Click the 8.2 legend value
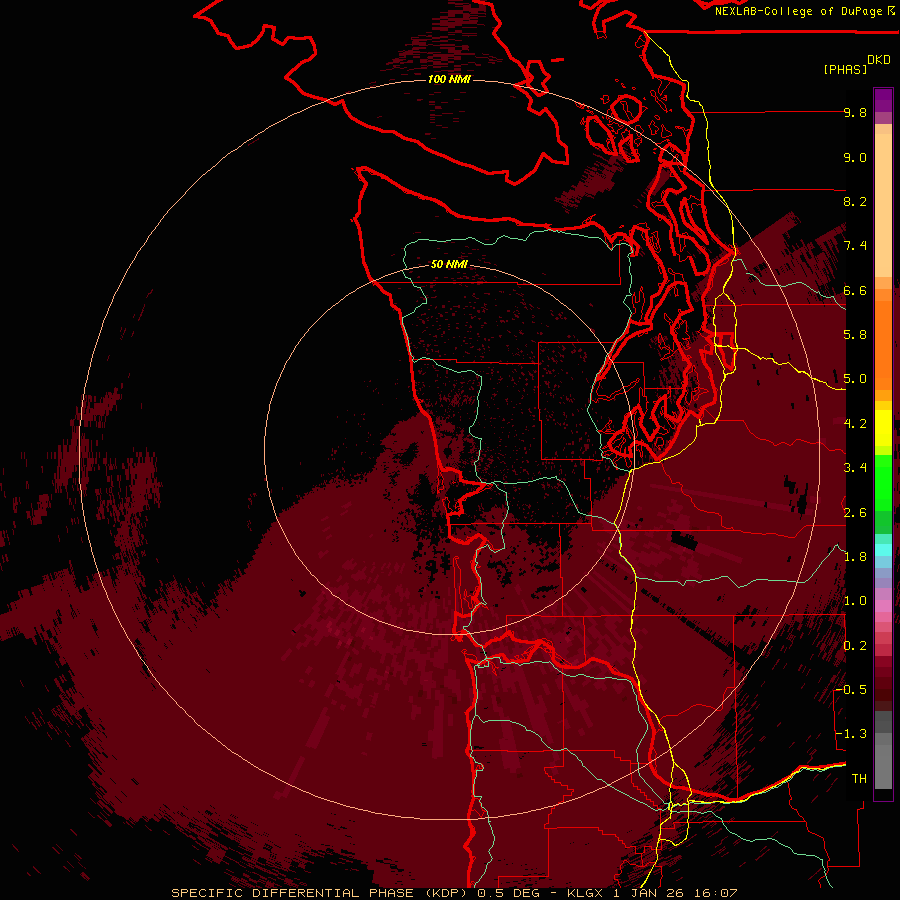Image resolution: width=900 pixels, height=900 pixels. [x=855, y=201]
